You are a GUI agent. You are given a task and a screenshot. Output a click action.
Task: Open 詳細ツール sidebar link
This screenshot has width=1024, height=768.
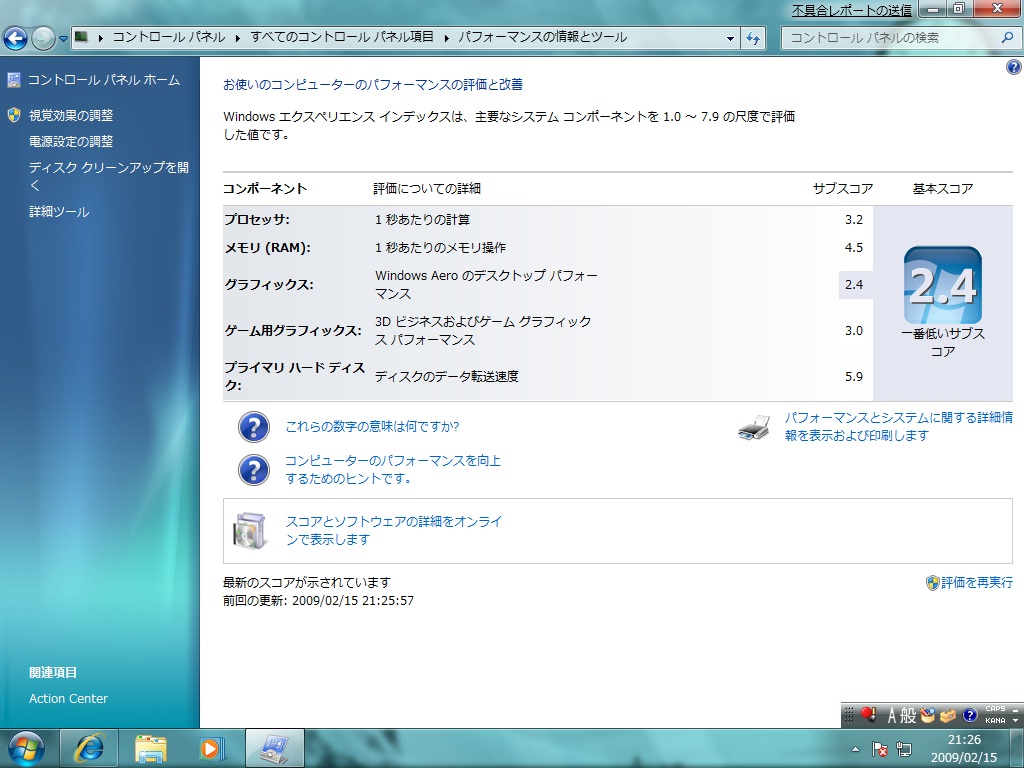click(x=59, y=212)
